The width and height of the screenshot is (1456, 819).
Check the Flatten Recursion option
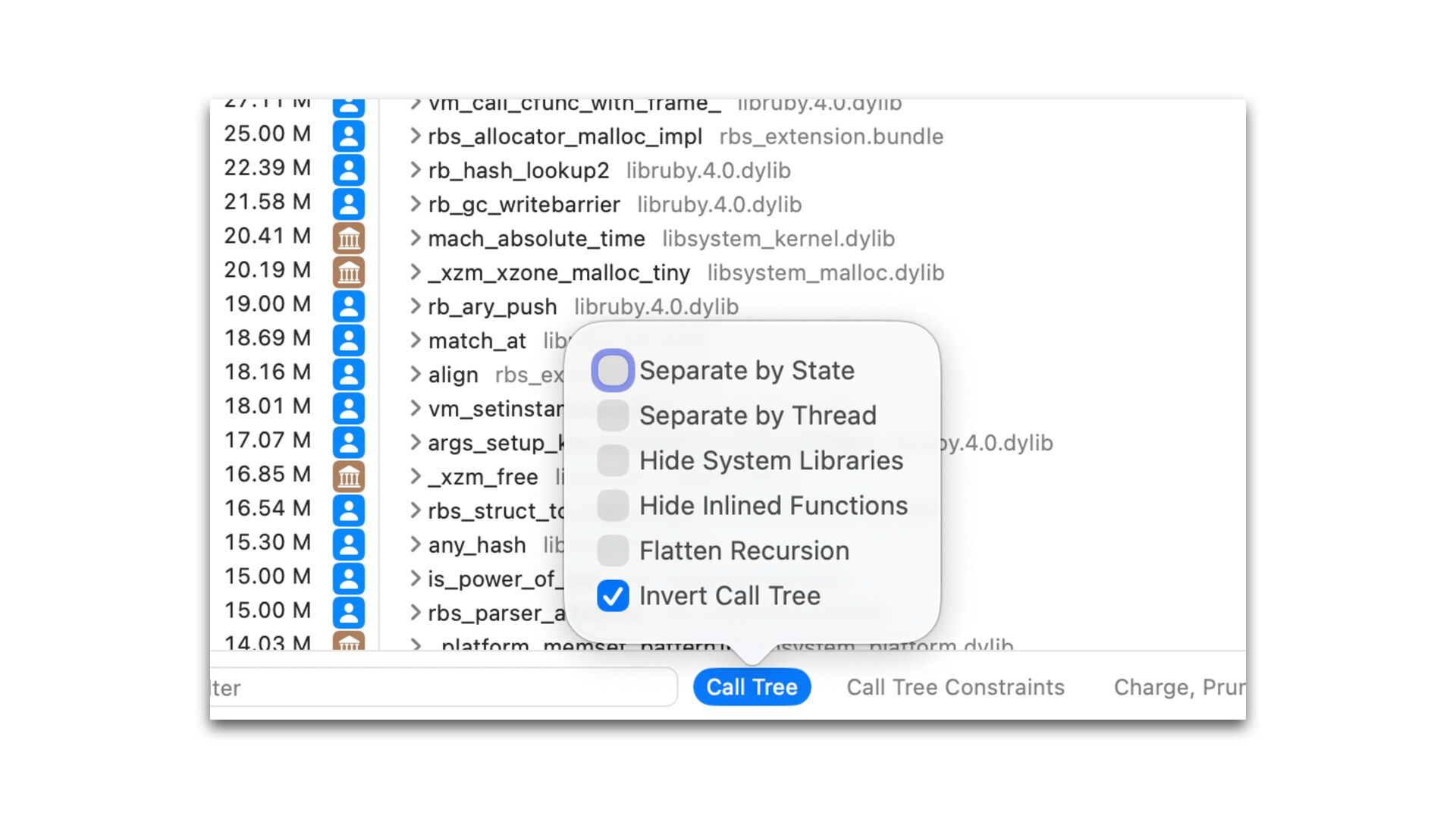click(x=613, y=551)
